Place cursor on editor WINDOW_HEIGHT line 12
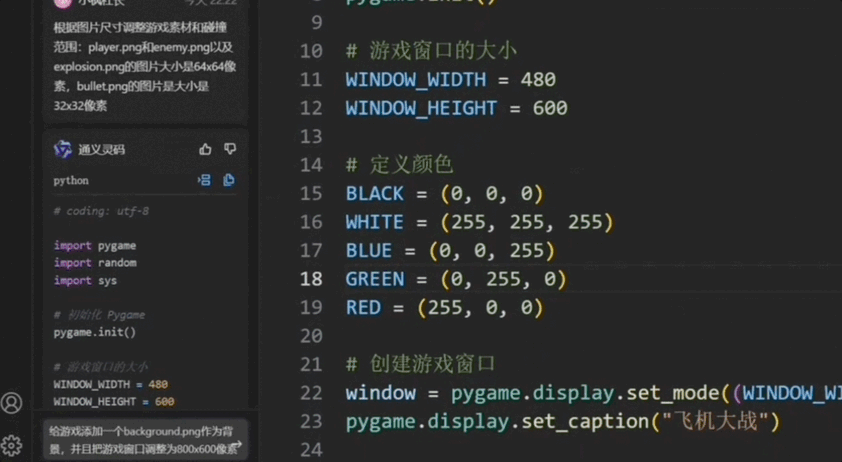The image size is (842, 462). tap(456, 108)
